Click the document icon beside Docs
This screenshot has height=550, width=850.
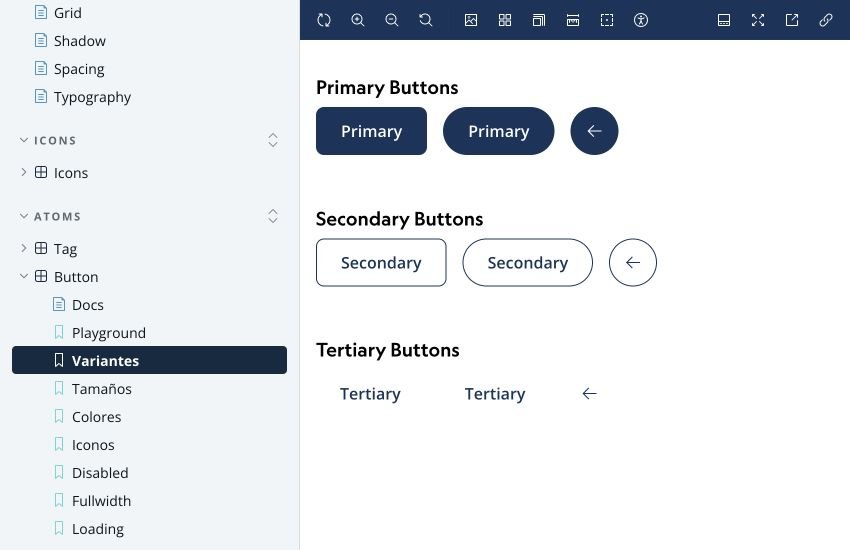click(x=59, y=305)
